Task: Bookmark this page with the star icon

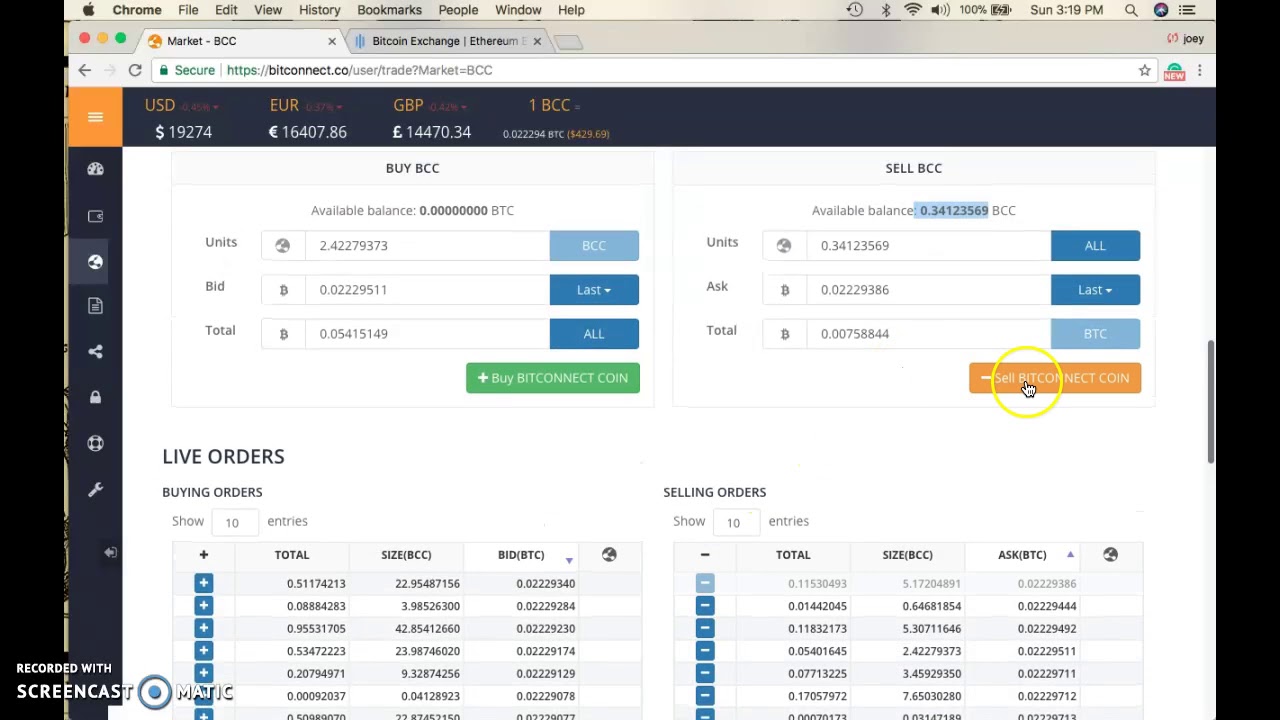Action: tap(1144, 70)
